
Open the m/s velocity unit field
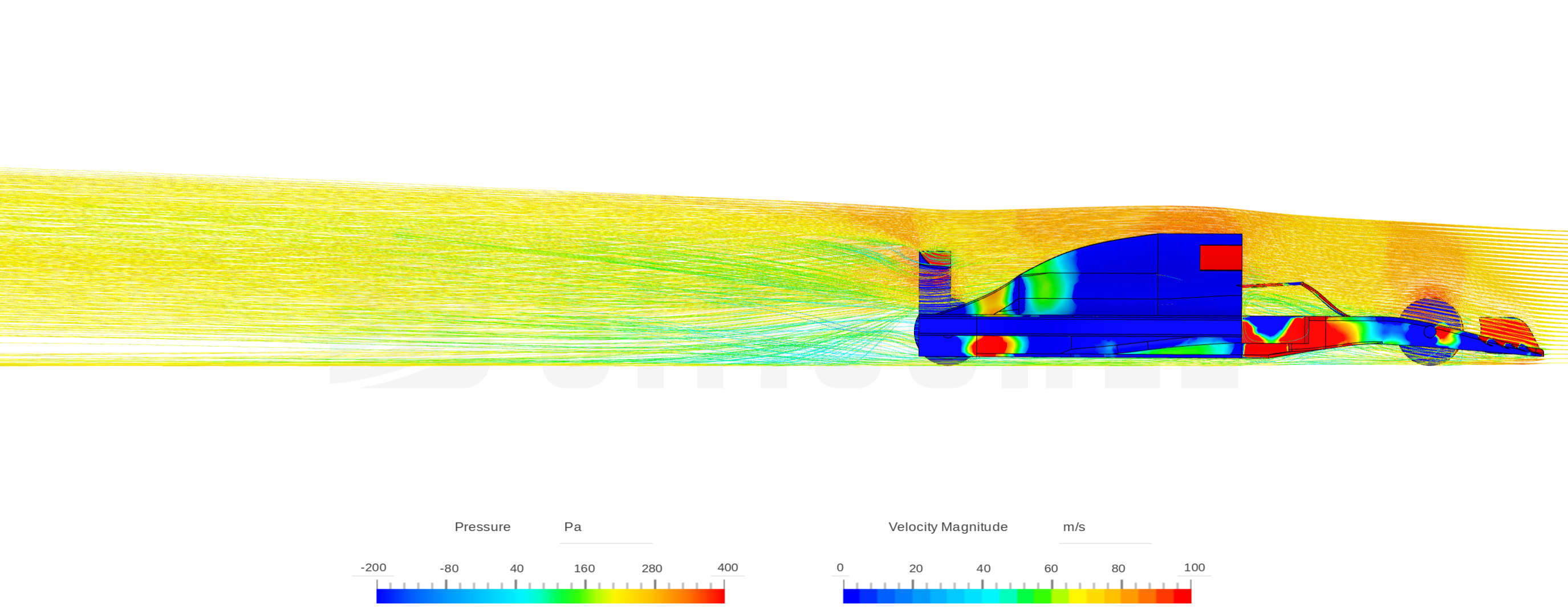(1105, 528)
